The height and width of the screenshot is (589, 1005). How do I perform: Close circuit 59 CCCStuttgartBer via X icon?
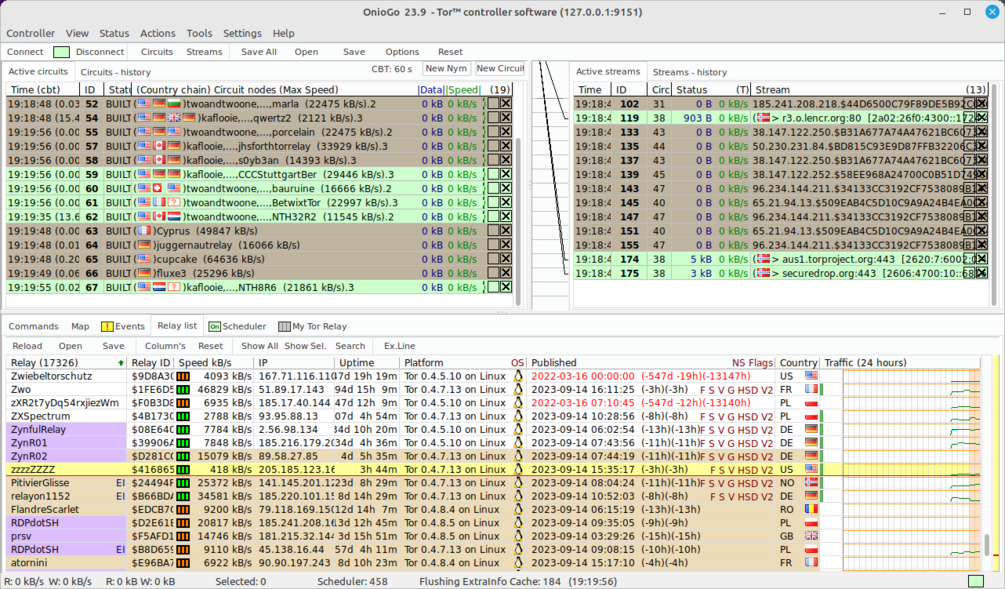point(506,174)
